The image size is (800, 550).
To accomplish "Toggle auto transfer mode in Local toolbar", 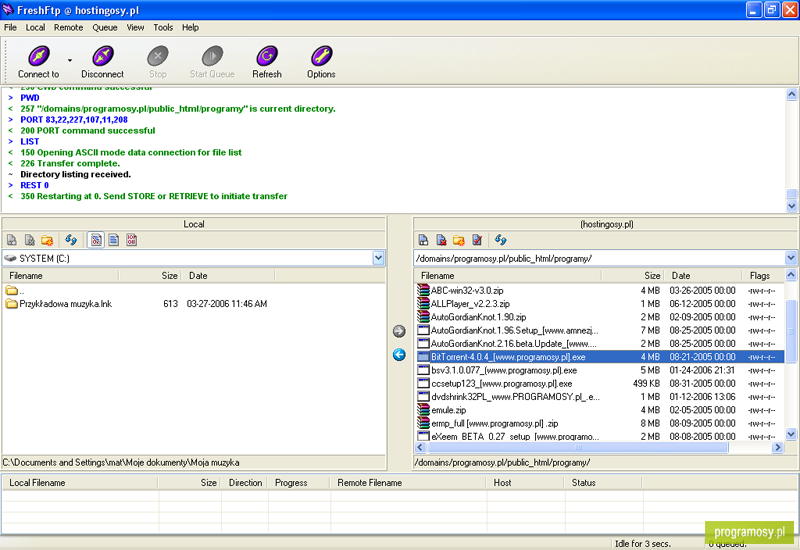I will point(96,240).
